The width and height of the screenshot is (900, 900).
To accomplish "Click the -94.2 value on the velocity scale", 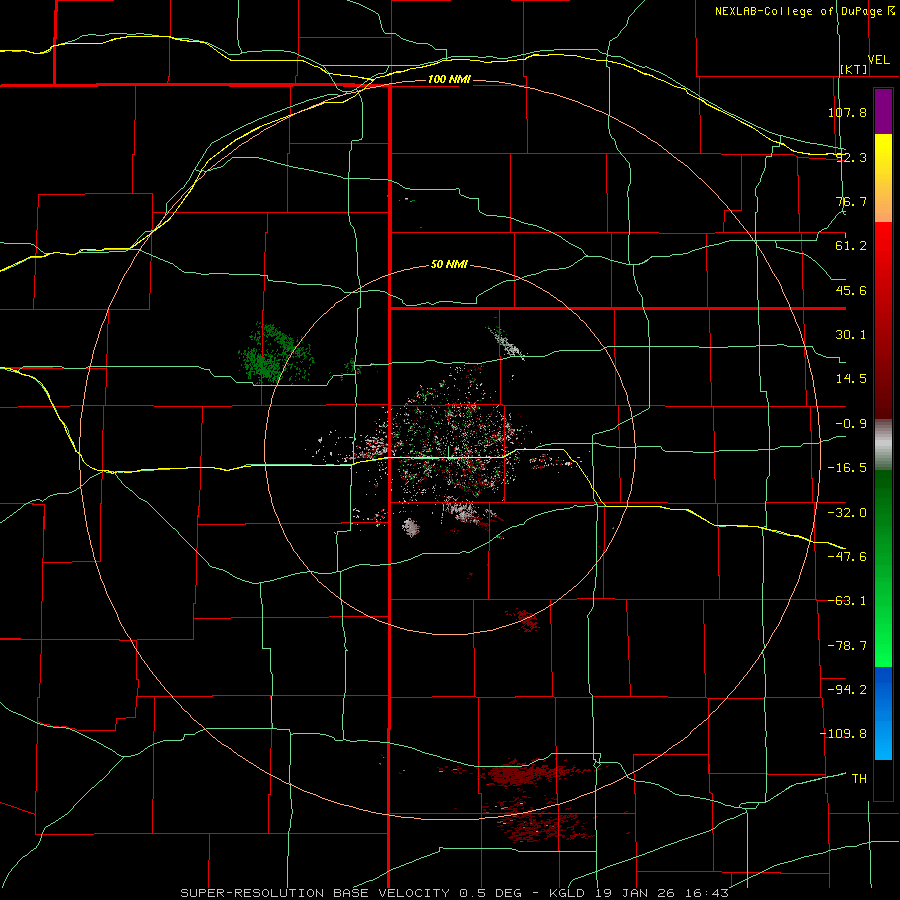I will click(847, 689).
